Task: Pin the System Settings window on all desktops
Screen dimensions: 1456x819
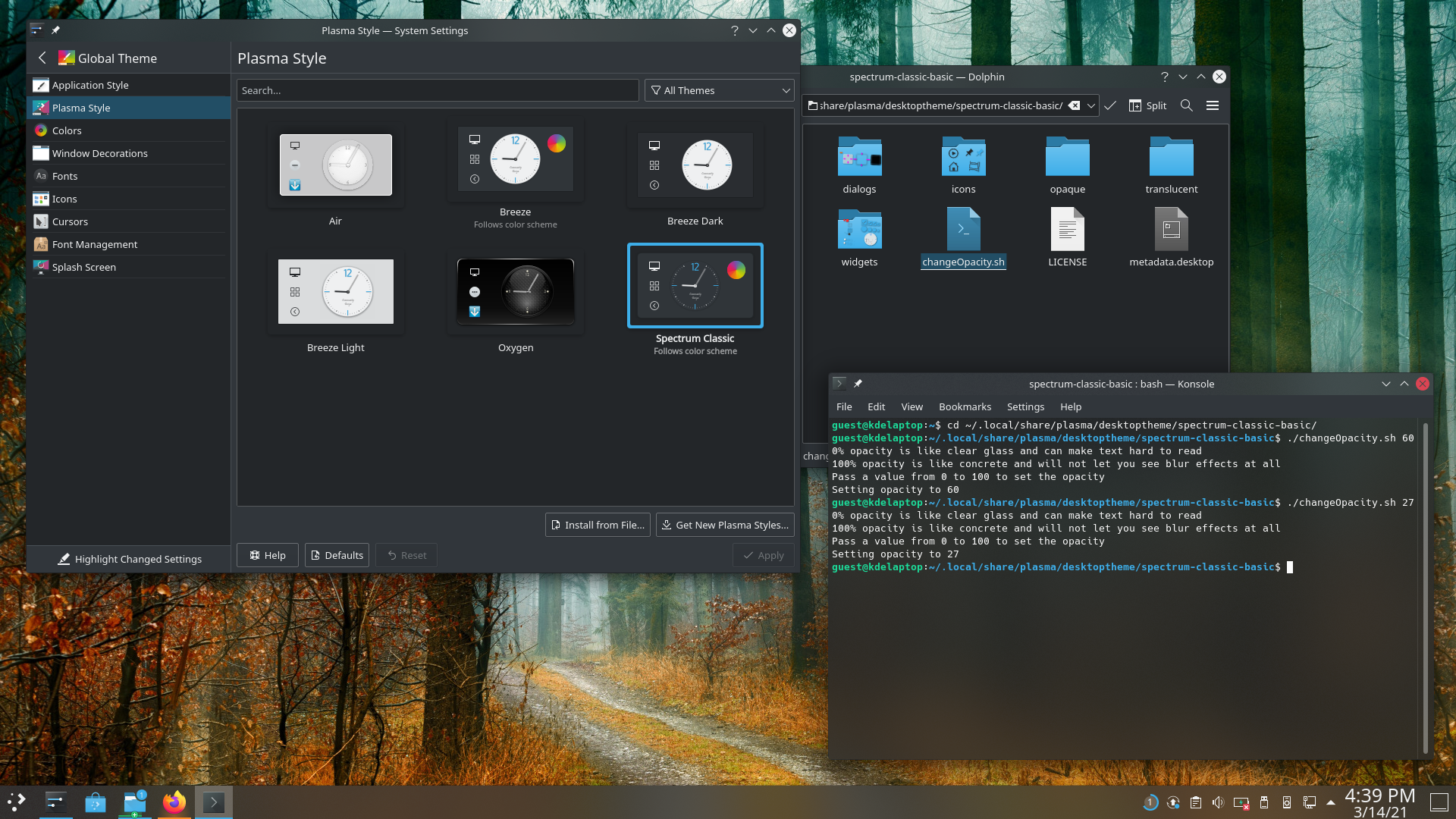Action: (55, 30)
